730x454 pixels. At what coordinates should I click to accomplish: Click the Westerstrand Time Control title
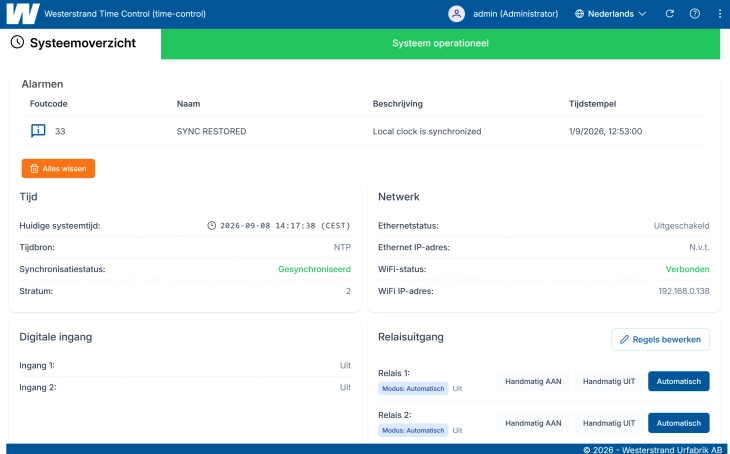click(x=125, y=14)
